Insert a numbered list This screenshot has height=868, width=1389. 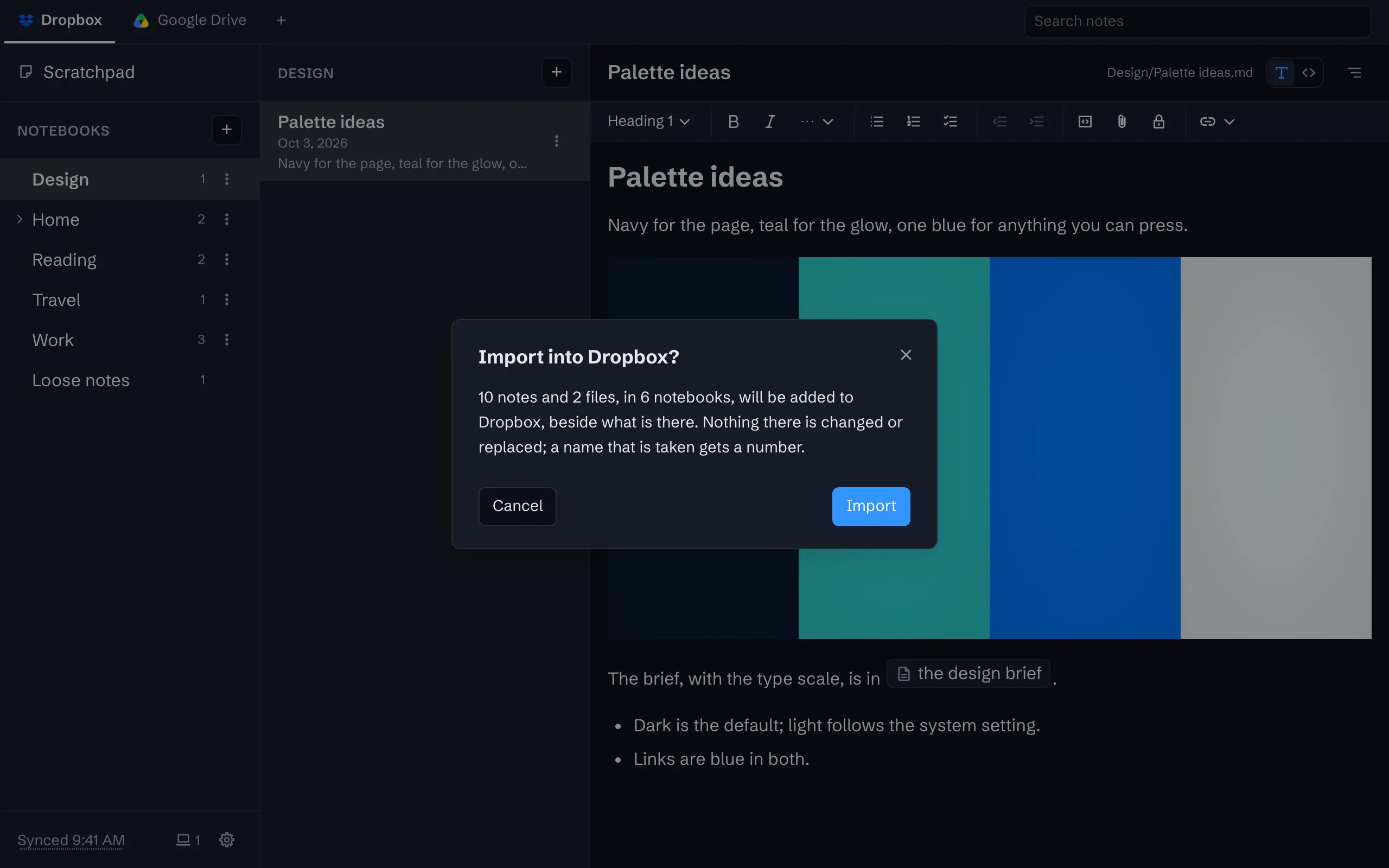pos(913,122)
